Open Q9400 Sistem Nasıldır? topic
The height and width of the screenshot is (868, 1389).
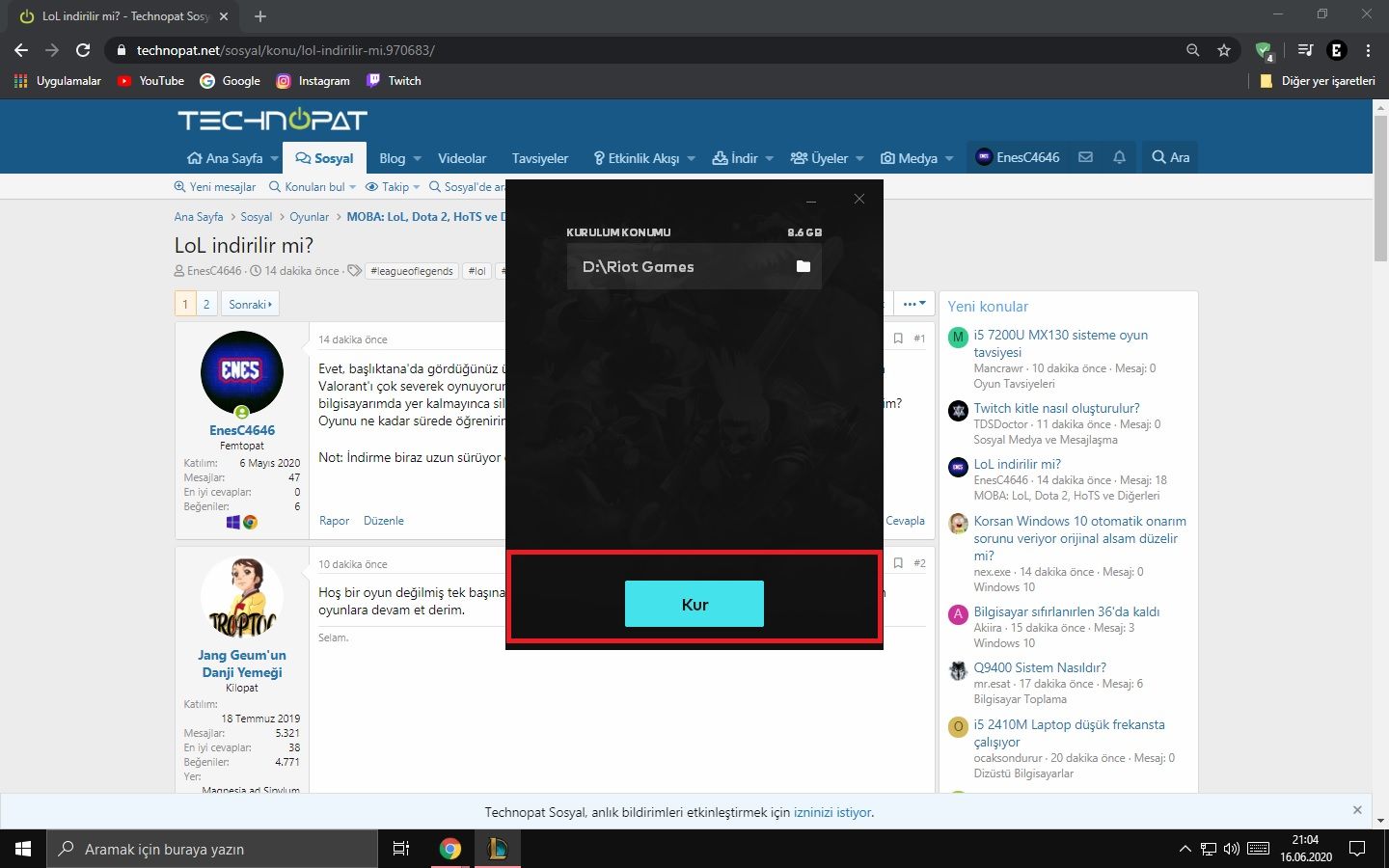1040,667
